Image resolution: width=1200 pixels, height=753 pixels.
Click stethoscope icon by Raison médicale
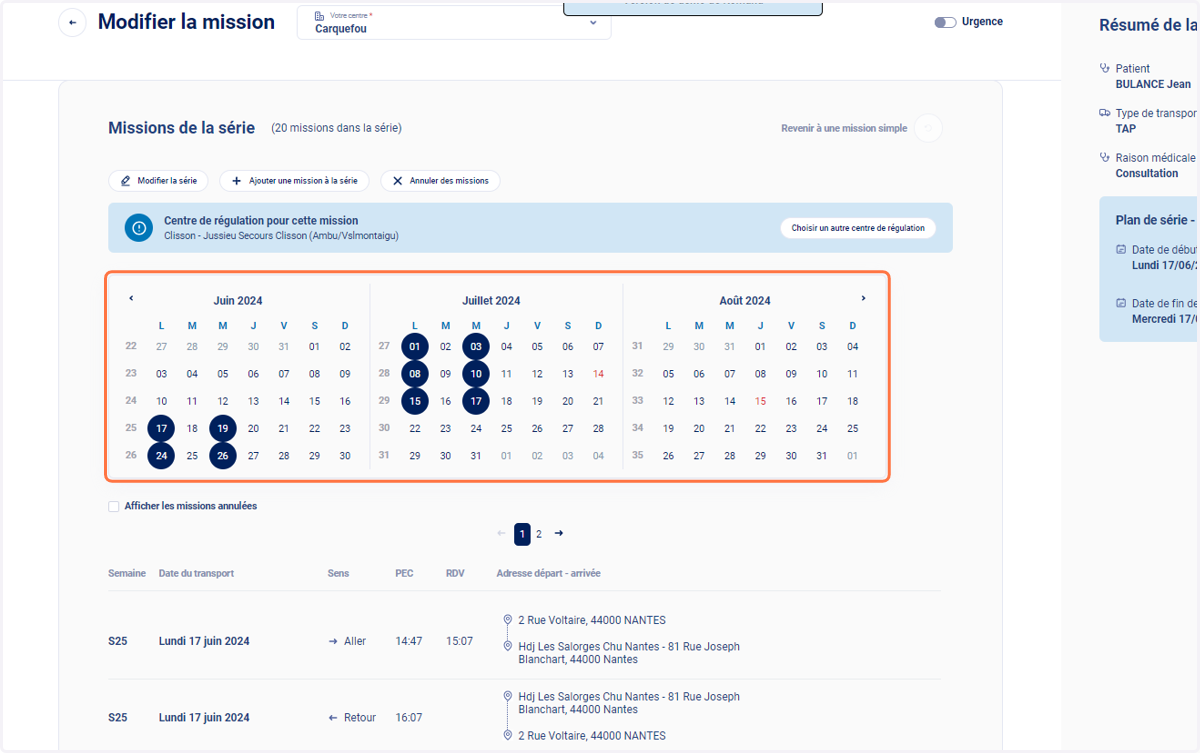click(x=1105, y=158)
